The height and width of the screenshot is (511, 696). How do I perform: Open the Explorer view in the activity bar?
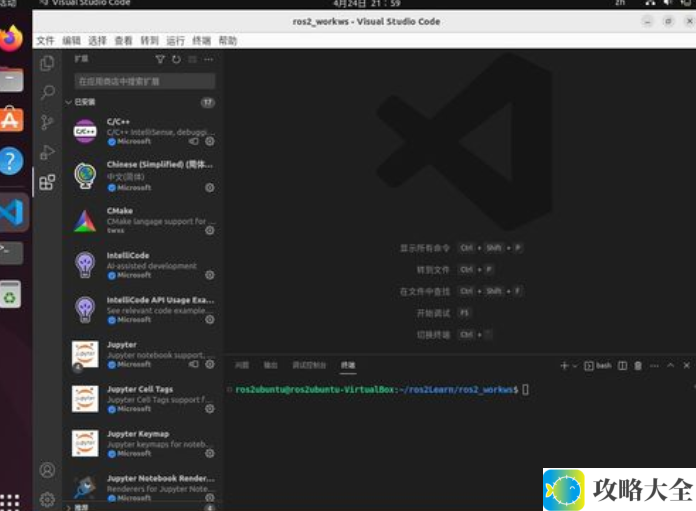pyautogui.click(x=47, y=63)
